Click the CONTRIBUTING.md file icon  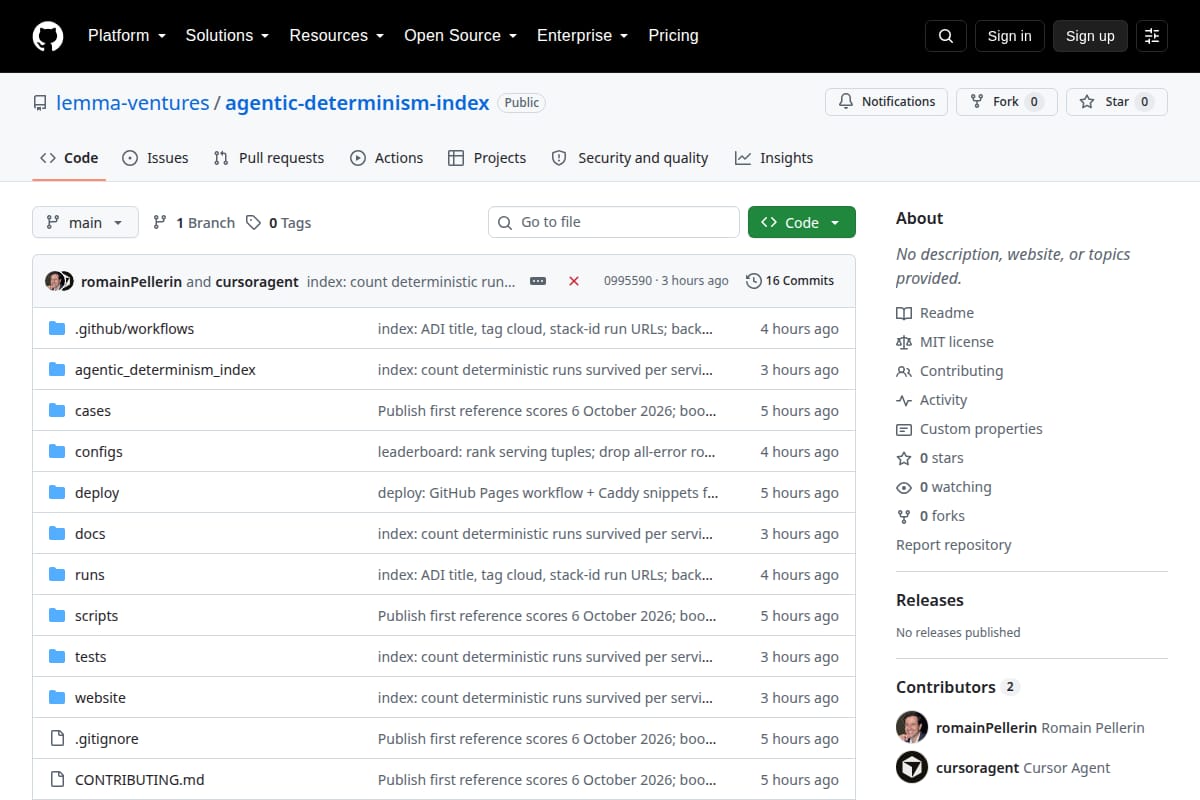point(57,779)
